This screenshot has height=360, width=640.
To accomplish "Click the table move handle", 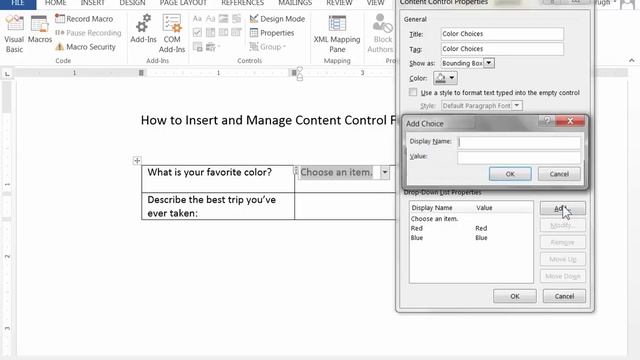I will (x=137, y=160).
